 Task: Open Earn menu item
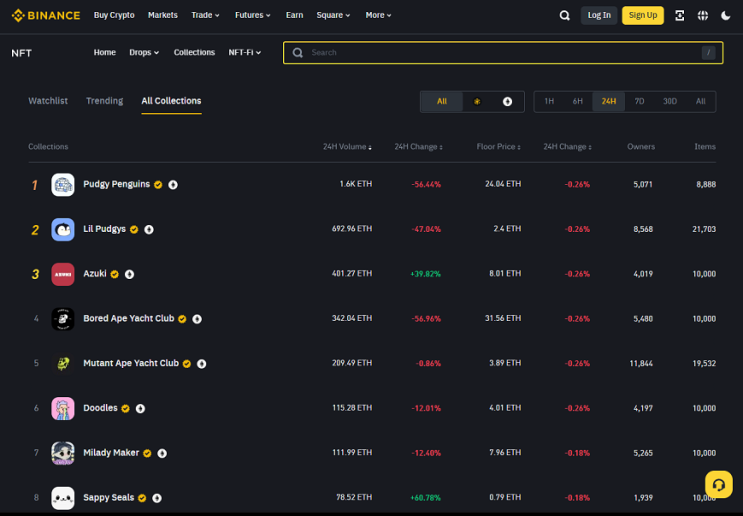tap(294, 15)
